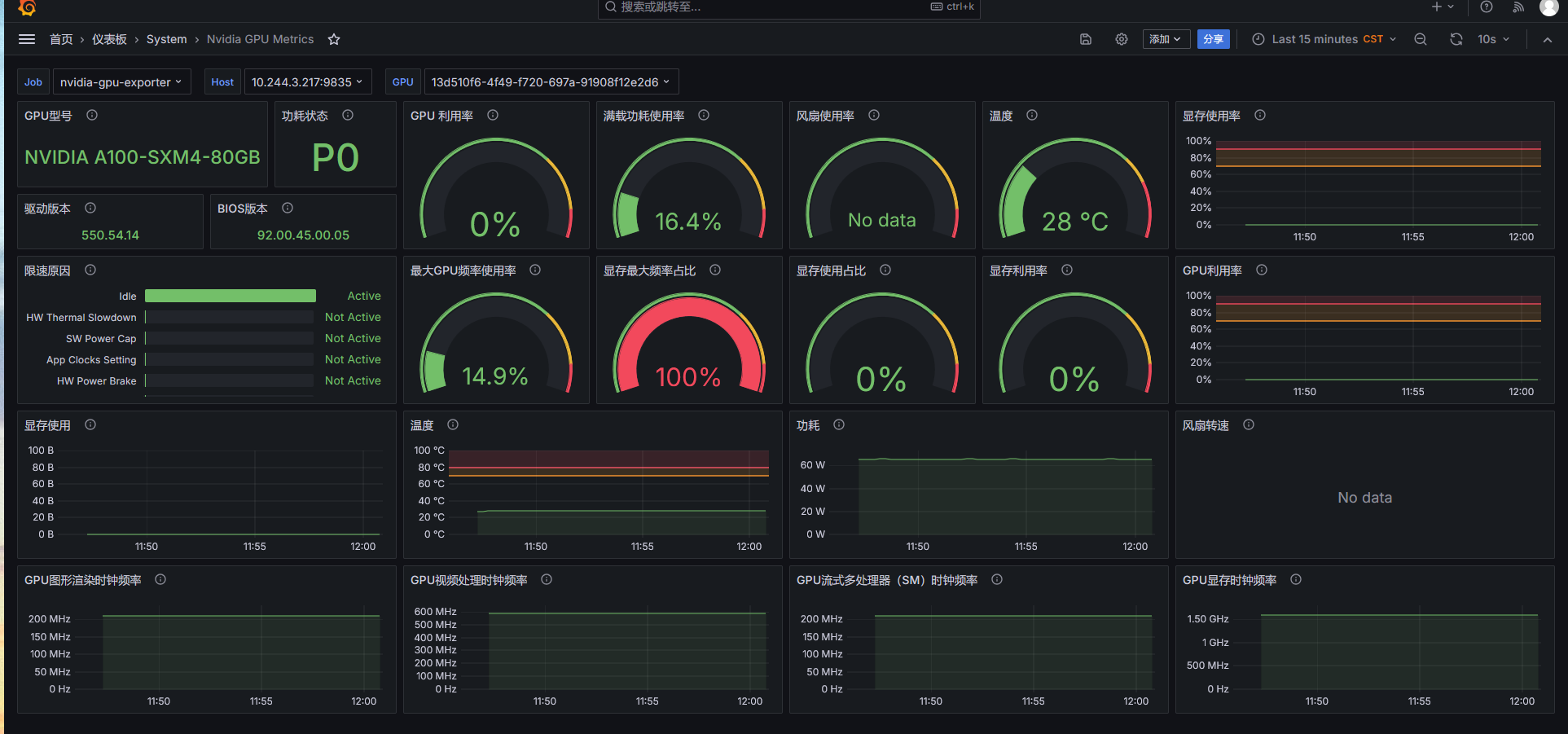Screen dimensions: 1568x734
Task: Click the NVIDIA A100-SXM4-80GB value
Action: tap(143, 157)
